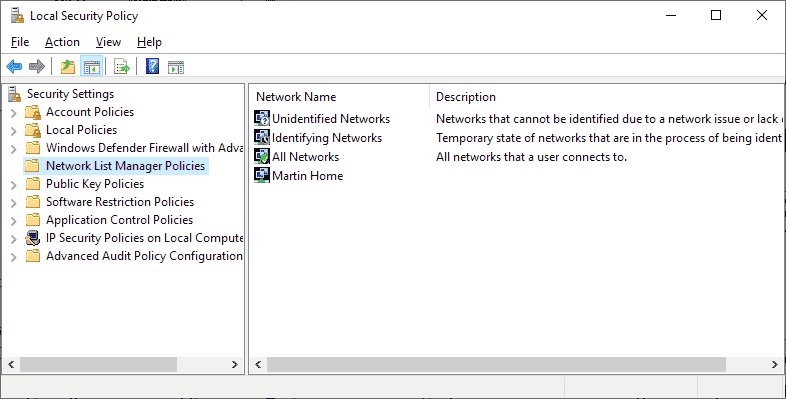The height and width of the screenshot is (399, 786).
Task: Click right list pane scroll-right arrow
Action: (774, 364)
